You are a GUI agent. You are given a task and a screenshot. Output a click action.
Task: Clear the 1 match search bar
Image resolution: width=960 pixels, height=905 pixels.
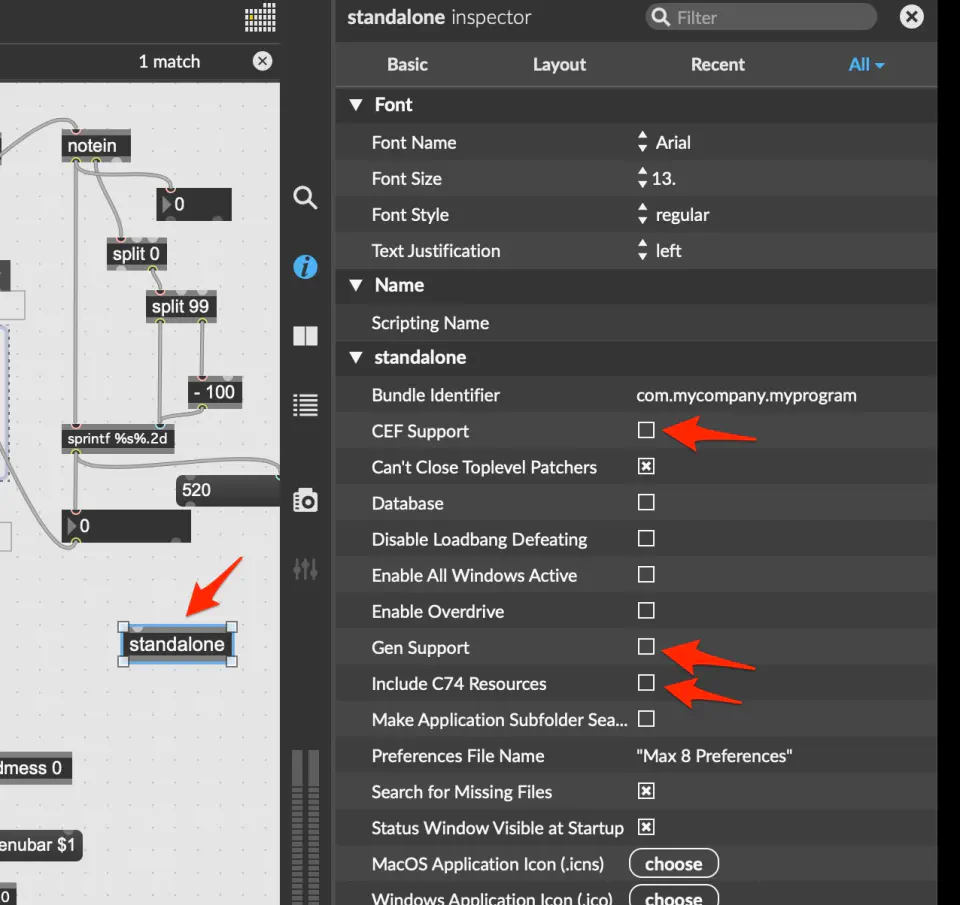(262, 61)
